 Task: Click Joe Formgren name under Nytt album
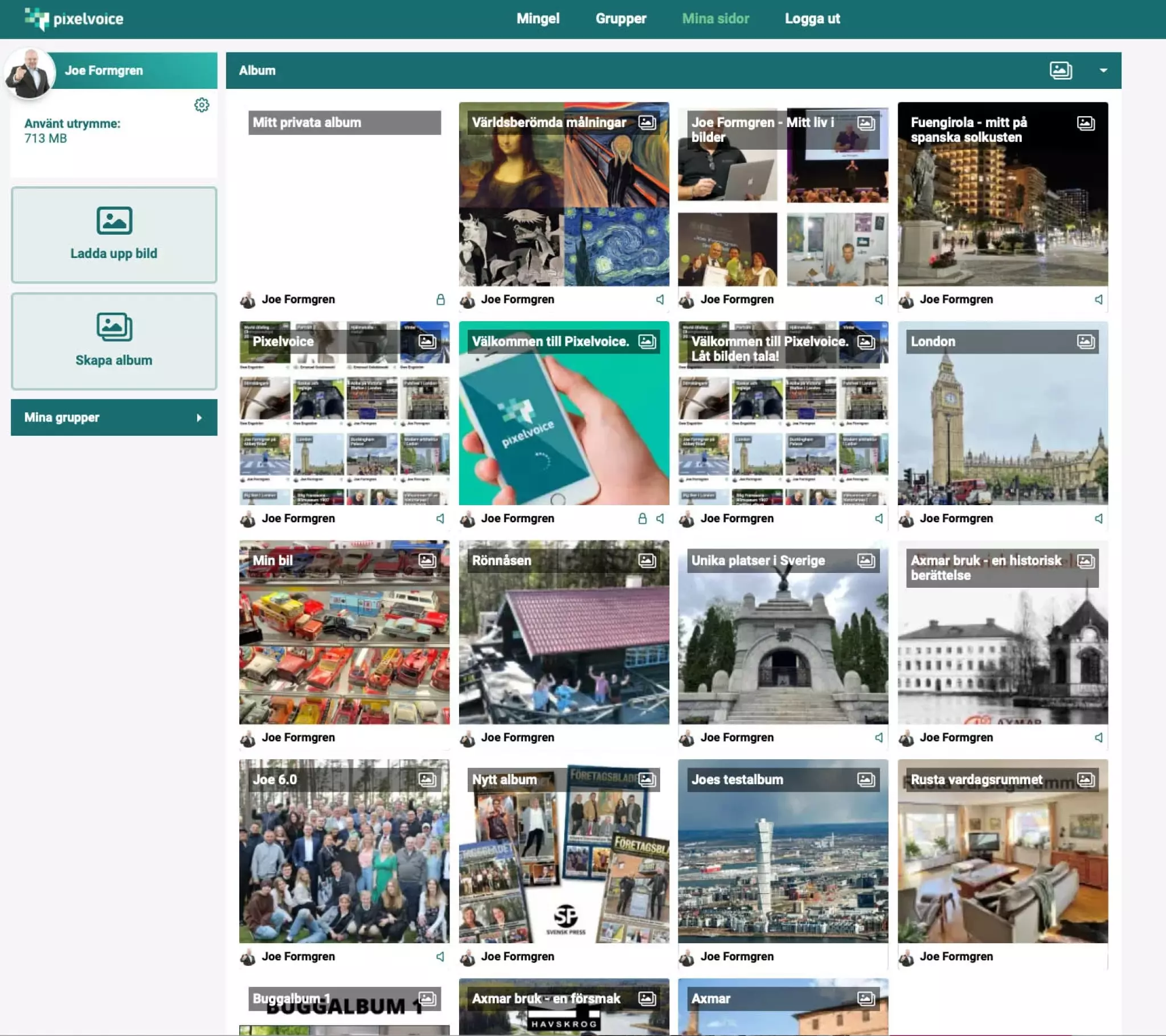click(x=517, y=957)
